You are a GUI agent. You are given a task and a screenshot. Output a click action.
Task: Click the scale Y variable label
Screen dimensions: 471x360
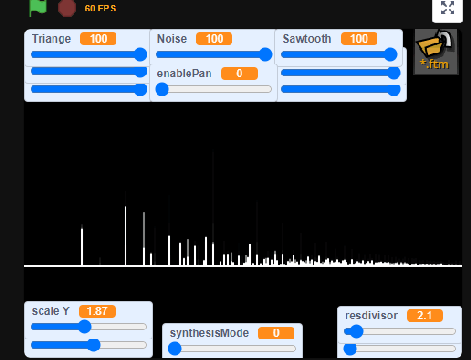pyautogui.click(x=51, y=311)
